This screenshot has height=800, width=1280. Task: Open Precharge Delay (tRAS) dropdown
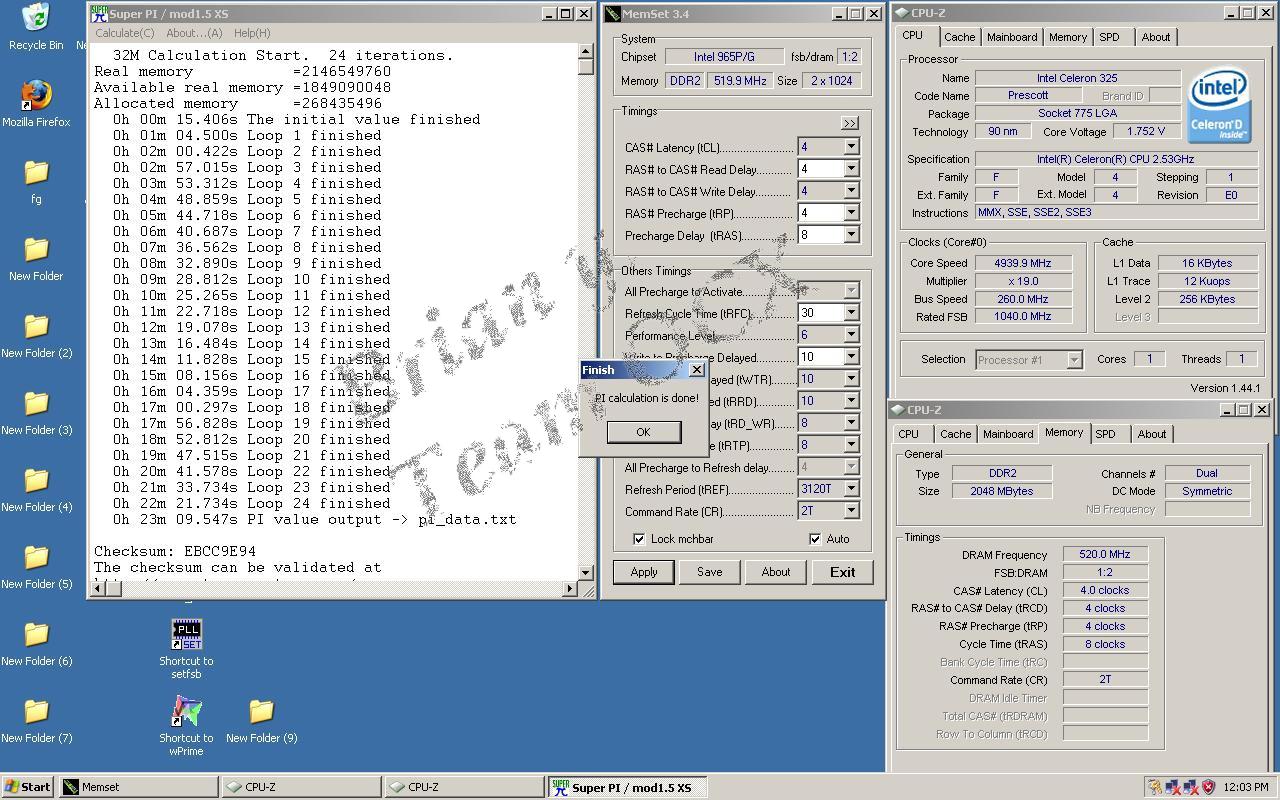[x=851, y=235]
